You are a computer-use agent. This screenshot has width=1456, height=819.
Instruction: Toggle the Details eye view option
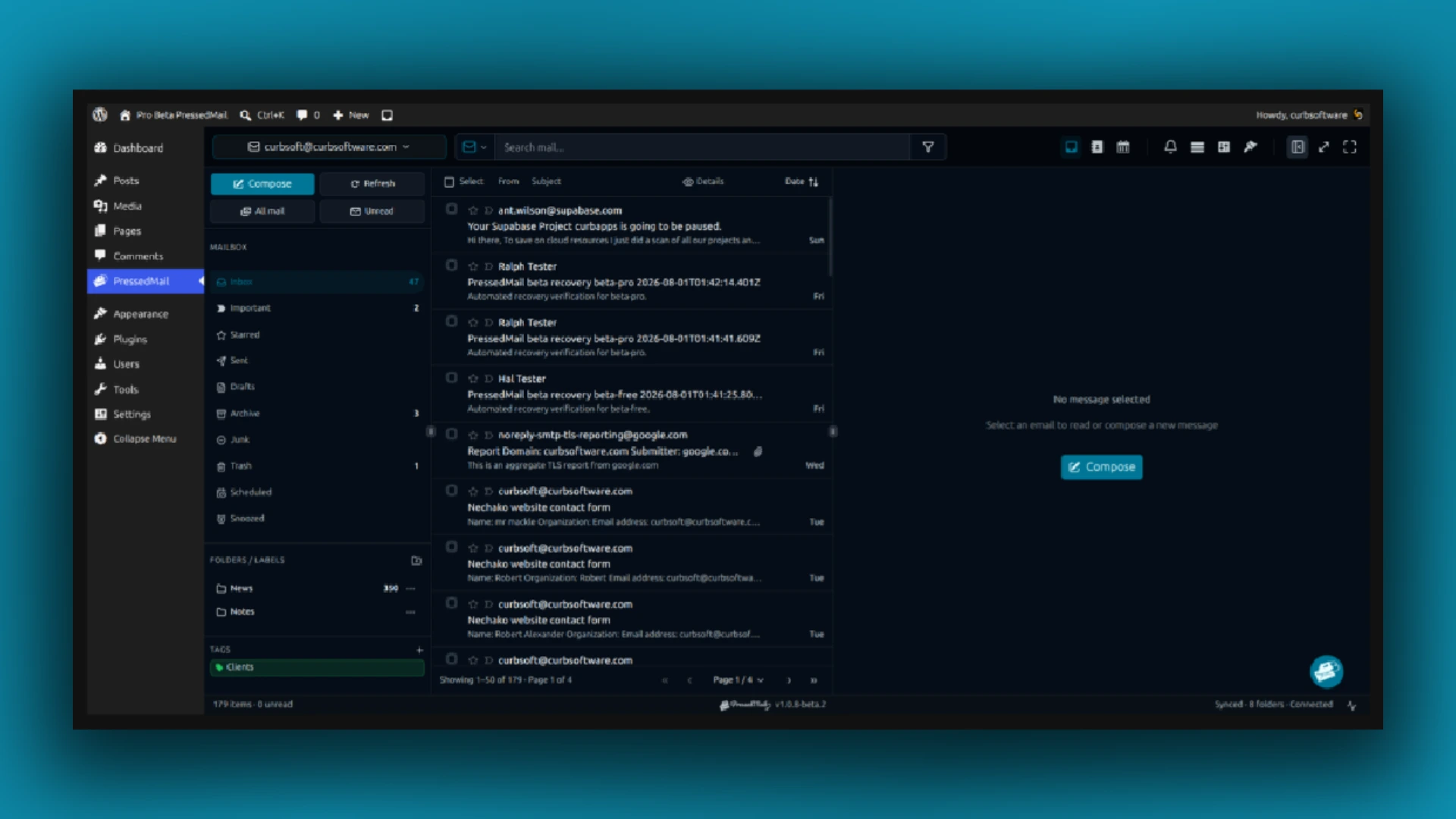(x=703, y=181)
